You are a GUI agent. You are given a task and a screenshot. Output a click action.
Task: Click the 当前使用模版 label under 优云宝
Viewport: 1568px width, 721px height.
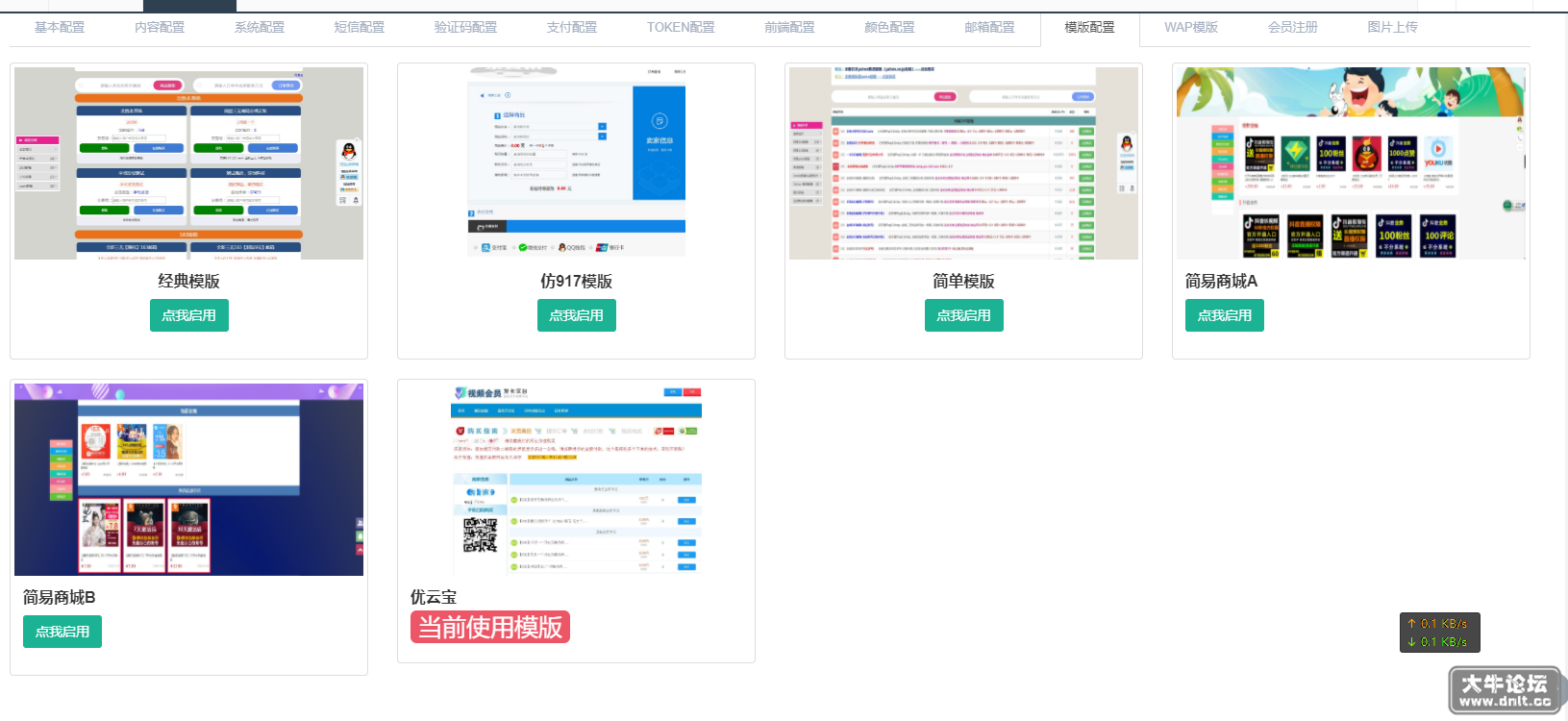pyautogui.click(x=490, y=628)
